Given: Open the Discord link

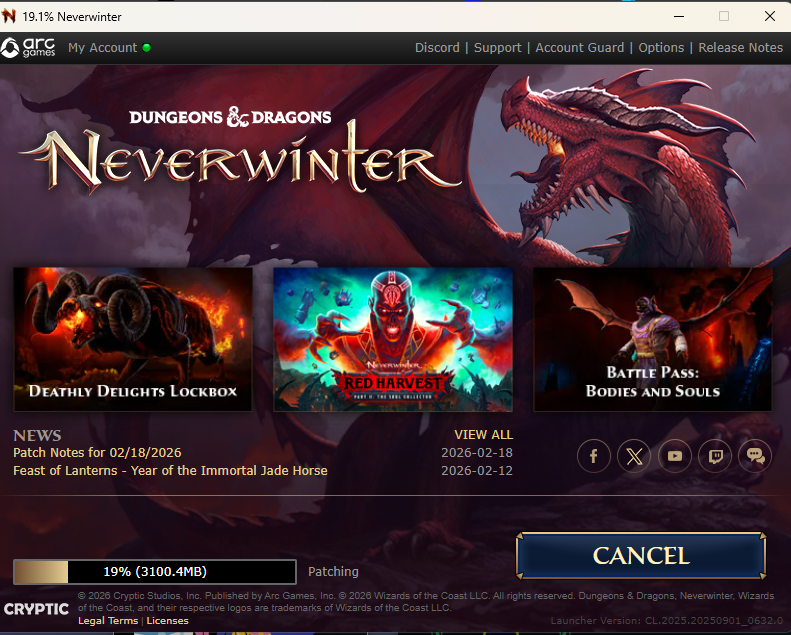Looking at the screenshot, I should pos(437,48).
